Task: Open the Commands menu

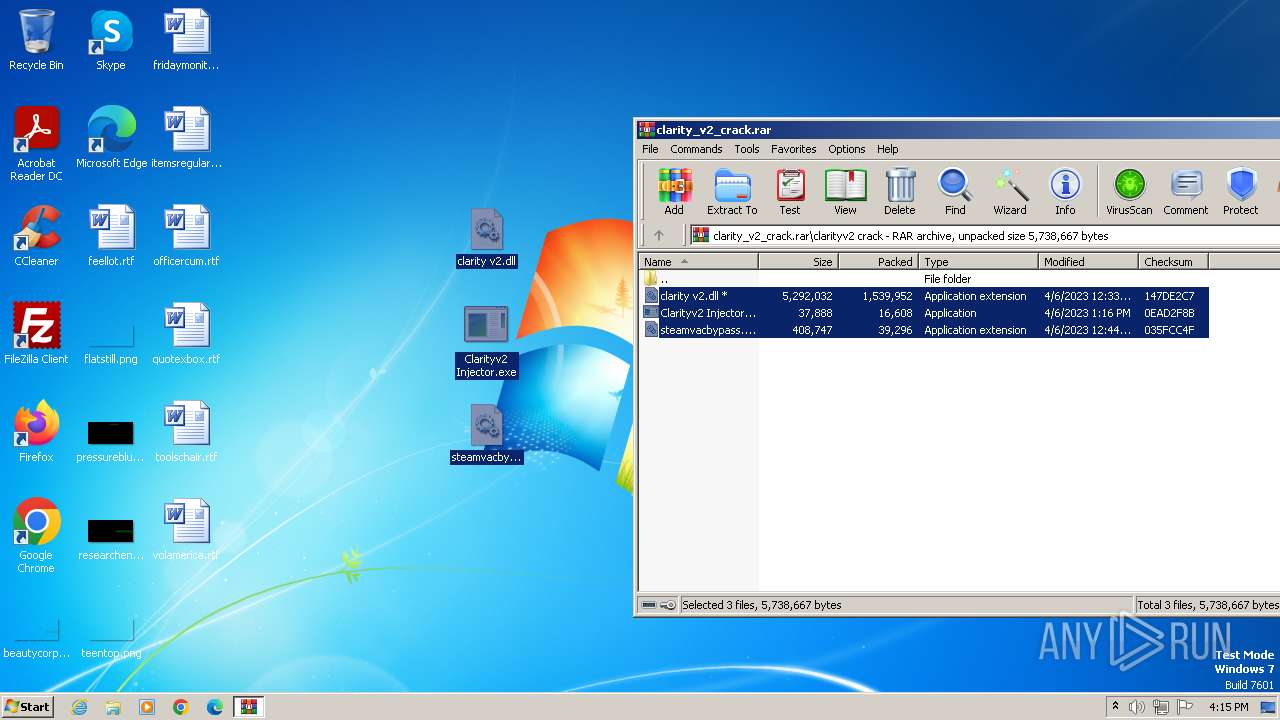Action: coord(696,149)
